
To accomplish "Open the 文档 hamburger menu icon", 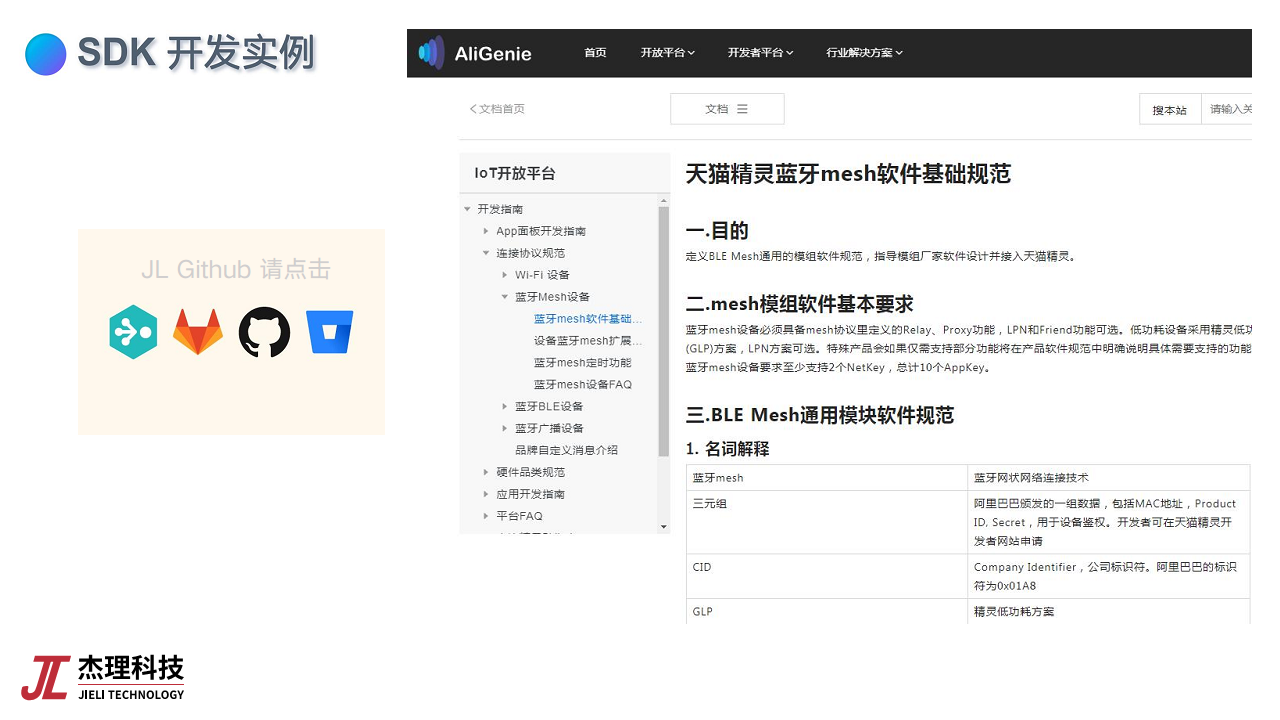I will (x=743, y=109).
